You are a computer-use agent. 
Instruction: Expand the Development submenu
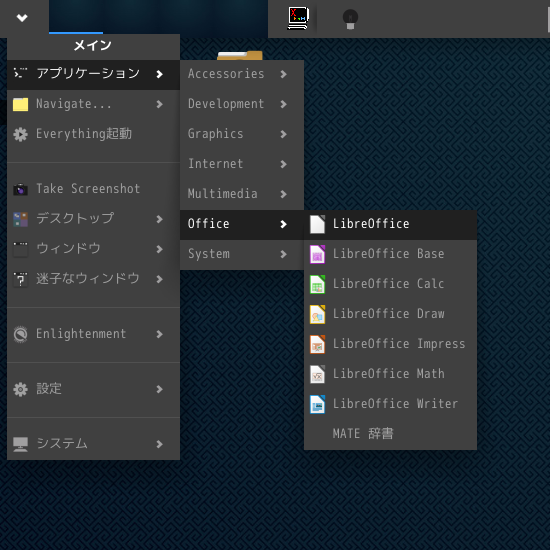[x=242, y=104]
